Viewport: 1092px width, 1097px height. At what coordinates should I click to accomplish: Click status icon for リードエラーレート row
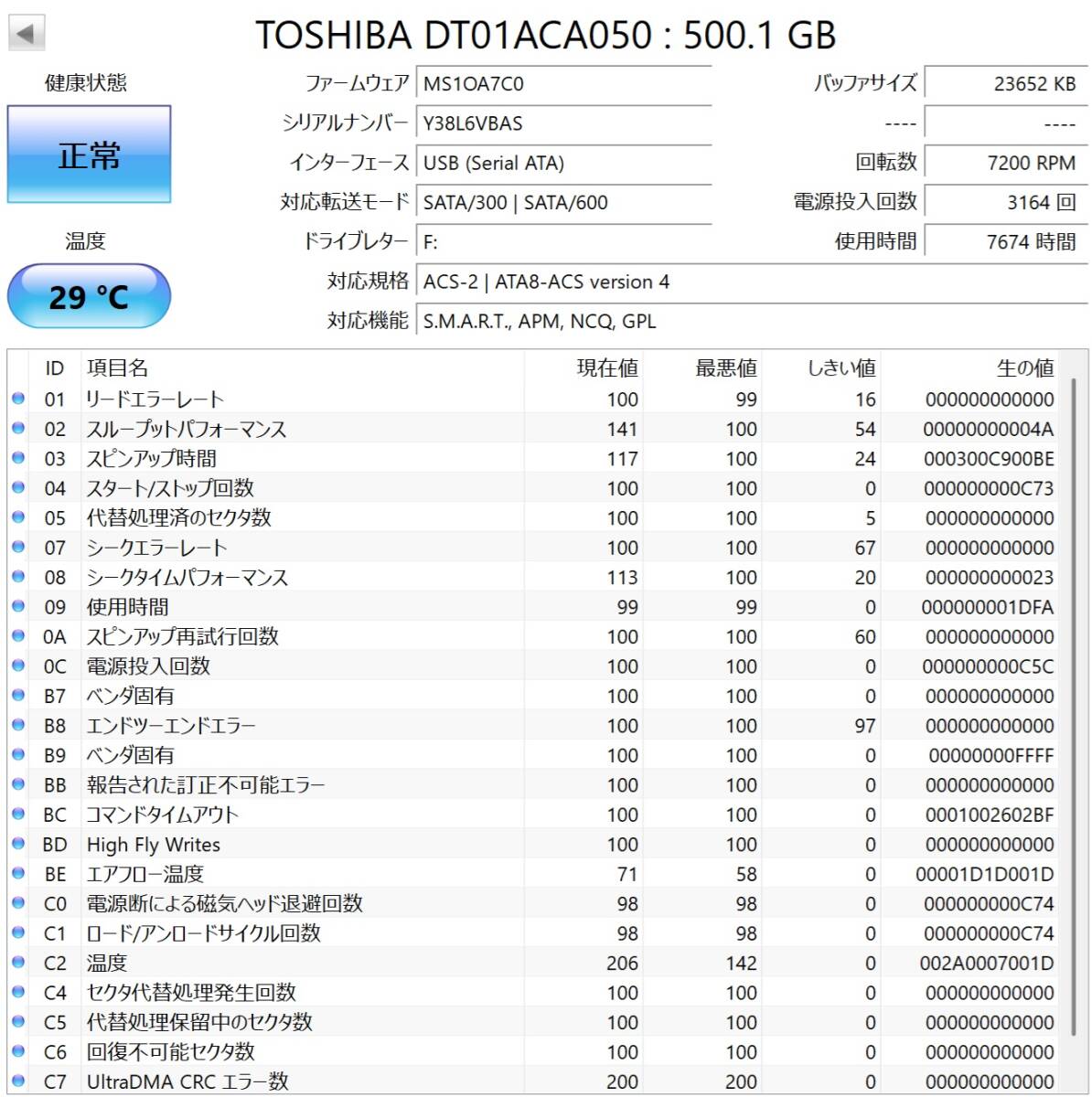tap(17, 399)
